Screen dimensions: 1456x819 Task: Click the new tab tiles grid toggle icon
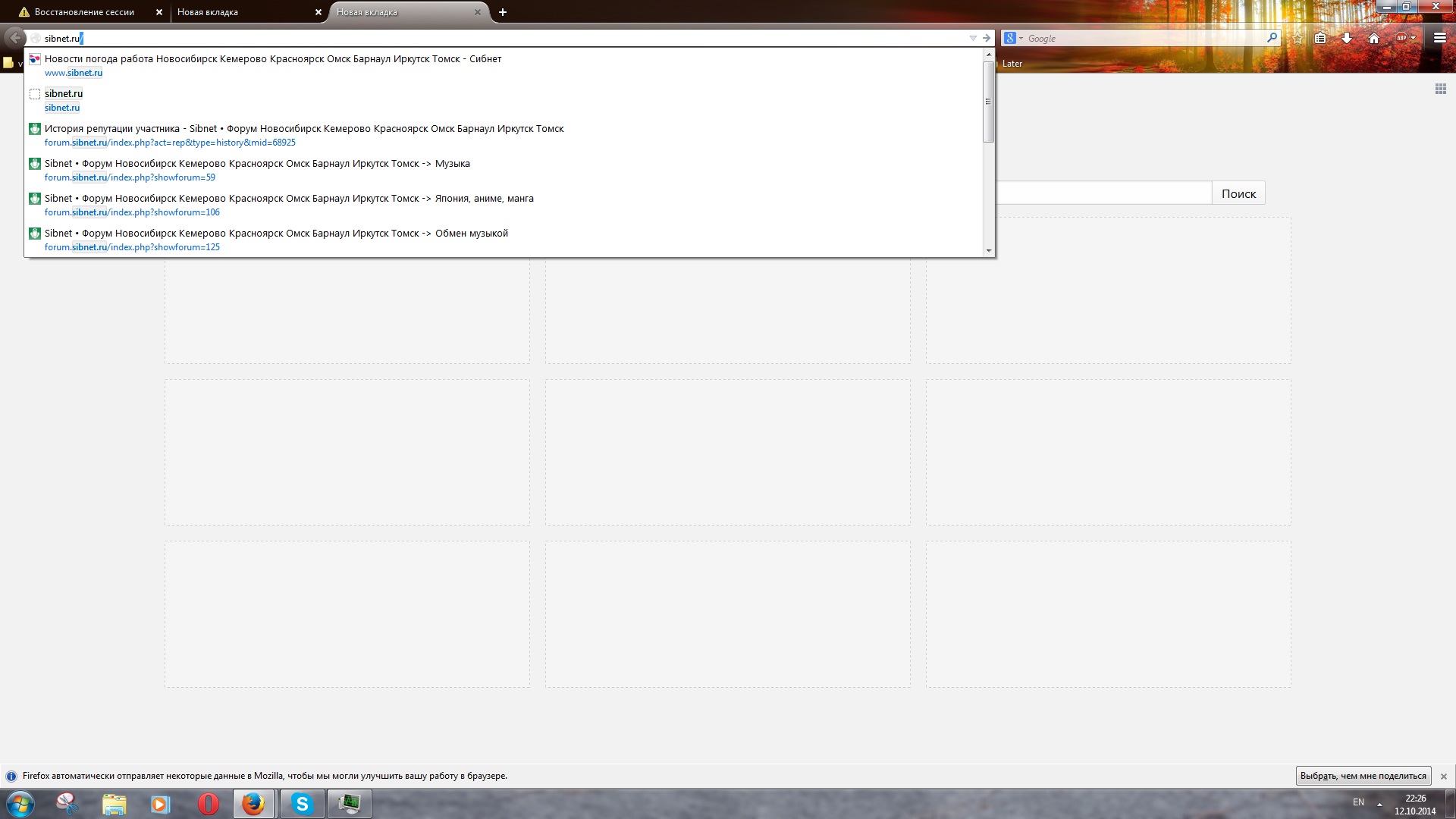point(1440,89)
